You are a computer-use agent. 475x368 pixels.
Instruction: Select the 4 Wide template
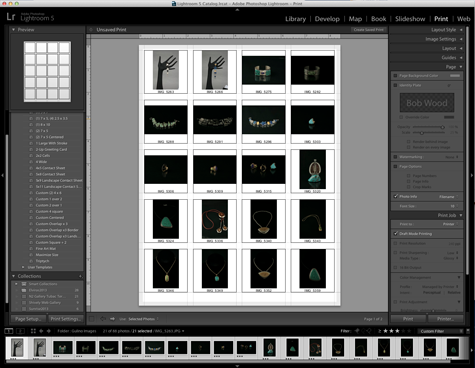tap(41, 162)
